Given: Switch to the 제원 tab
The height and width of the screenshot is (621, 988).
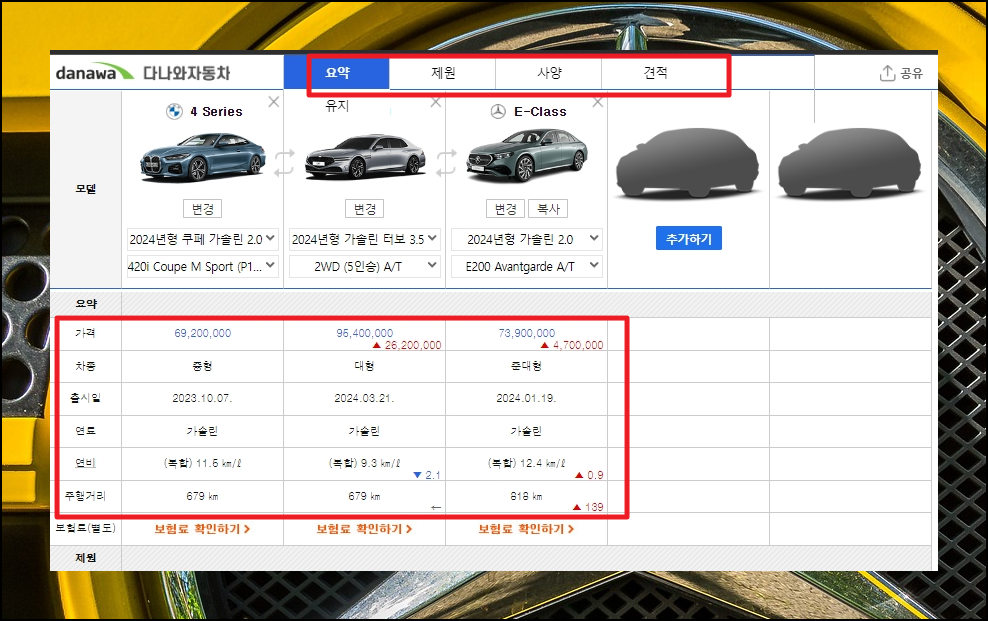Looking at the screenshot, I should pos(443,73).
